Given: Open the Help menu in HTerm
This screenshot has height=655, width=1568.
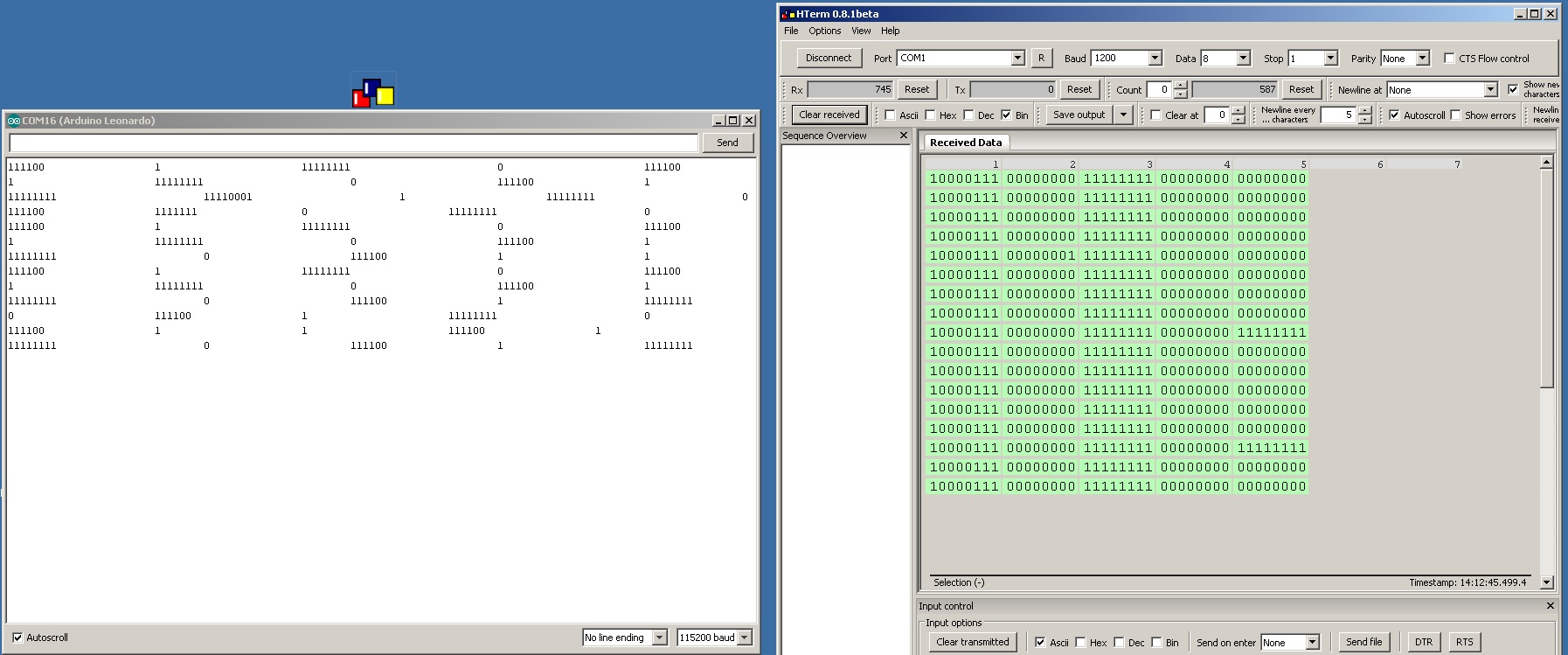Looking at the screenshot, I should 890,31.
